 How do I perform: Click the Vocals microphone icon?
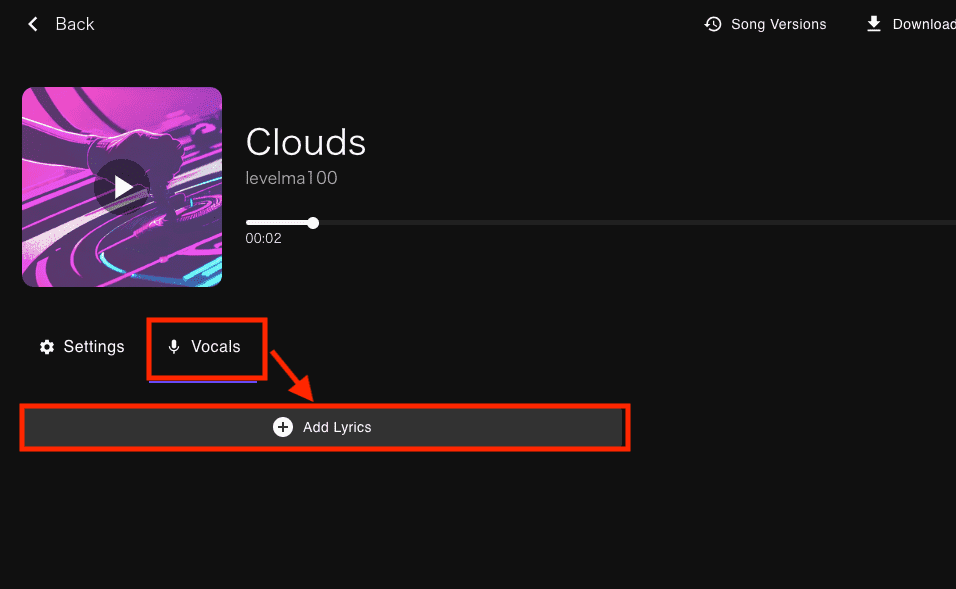pyautogui.click(x=174, y=347)
